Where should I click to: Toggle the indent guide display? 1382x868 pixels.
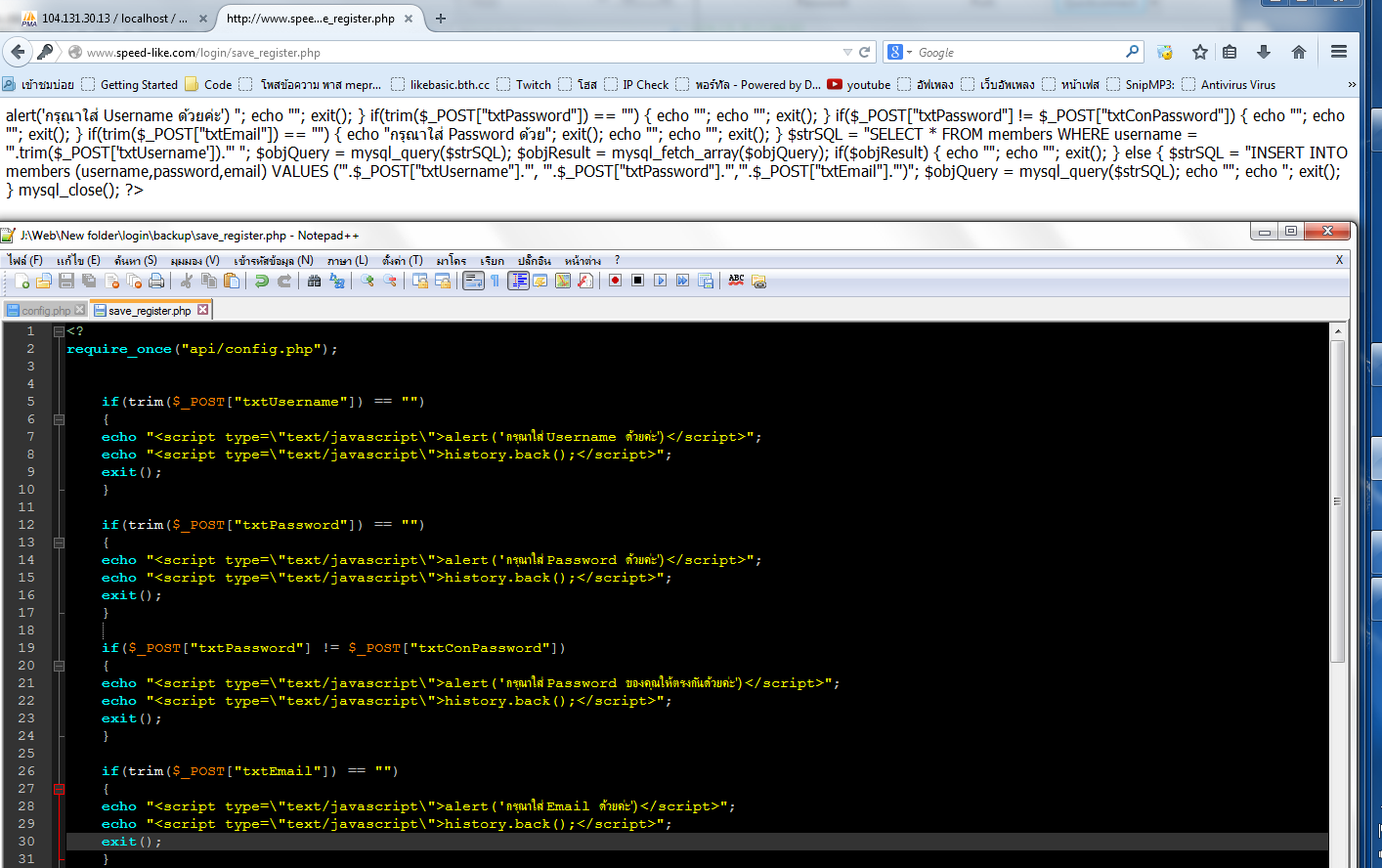tap(518, 282)
